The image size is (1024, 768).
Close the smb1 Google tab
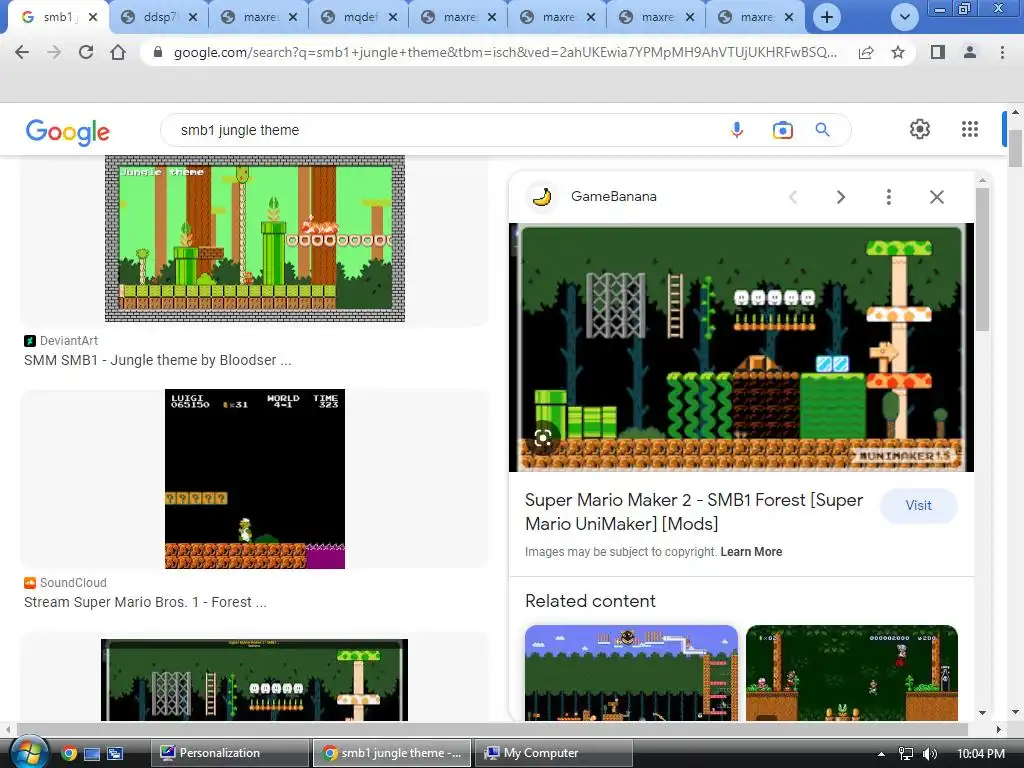[93, 18]
